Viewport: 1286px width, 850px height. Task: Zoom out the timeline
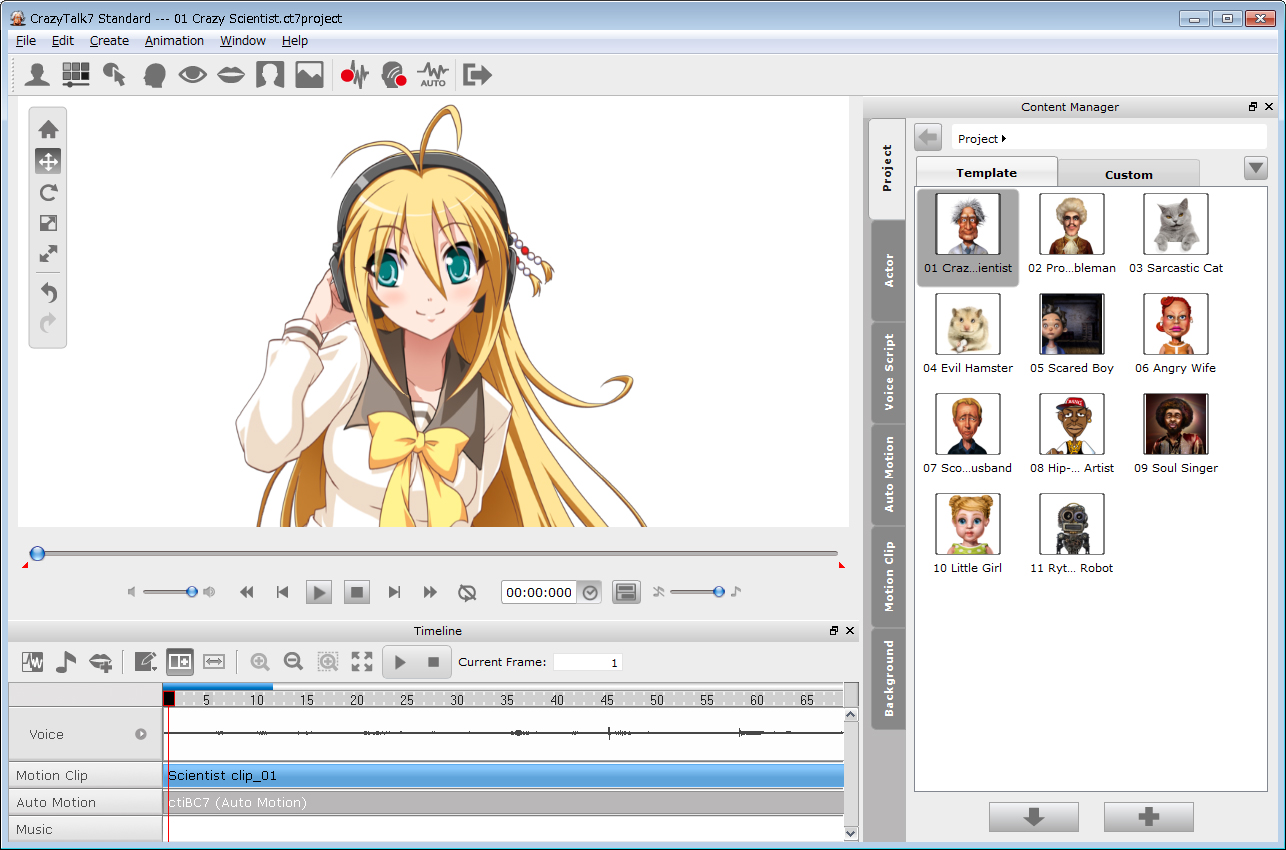[293, 662]
